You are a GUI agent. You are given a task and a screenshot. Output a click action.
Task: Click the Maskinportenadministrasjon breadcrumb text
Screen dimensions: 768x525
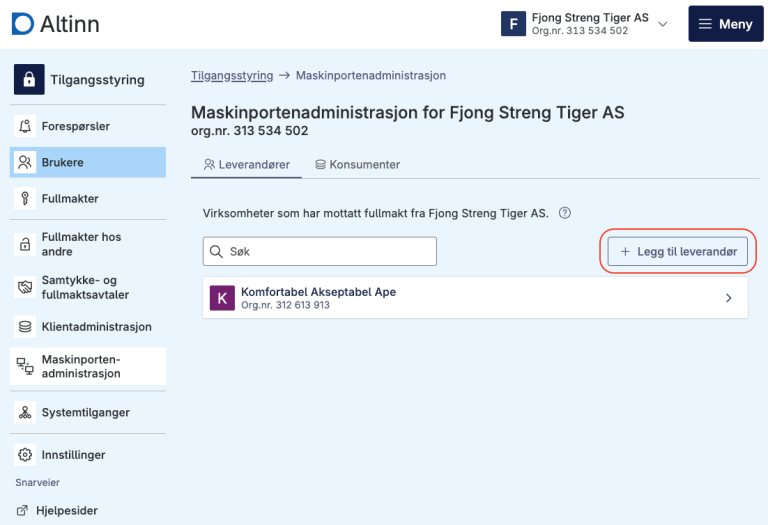tap(371, 75)
